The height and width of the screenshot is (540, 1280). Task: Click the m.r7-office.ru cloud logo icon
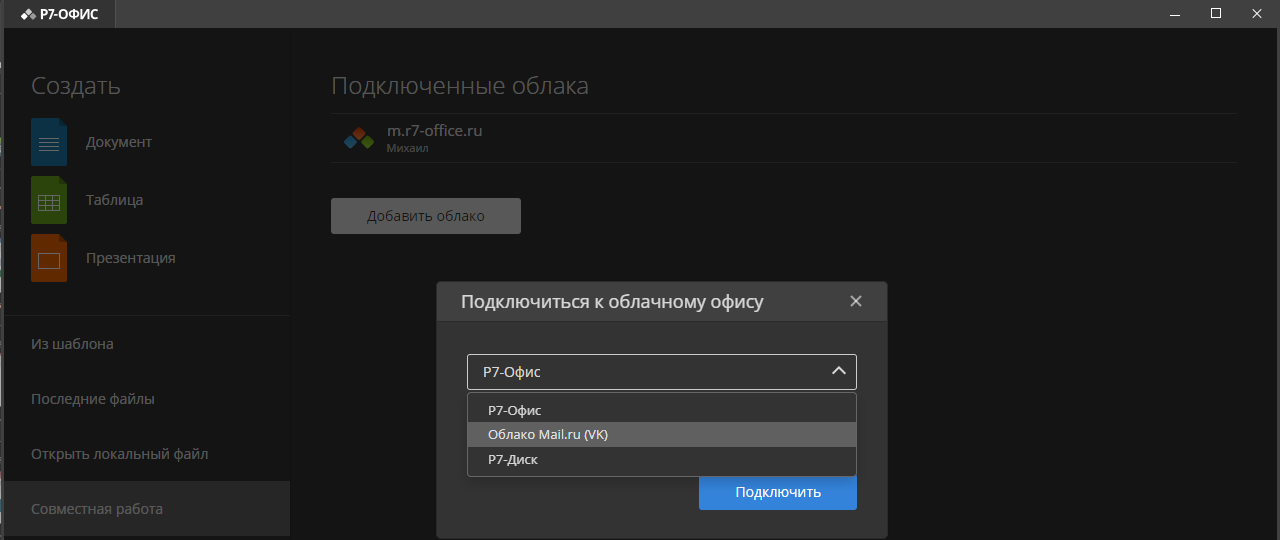pyautogui.click(x=358, y=138)
